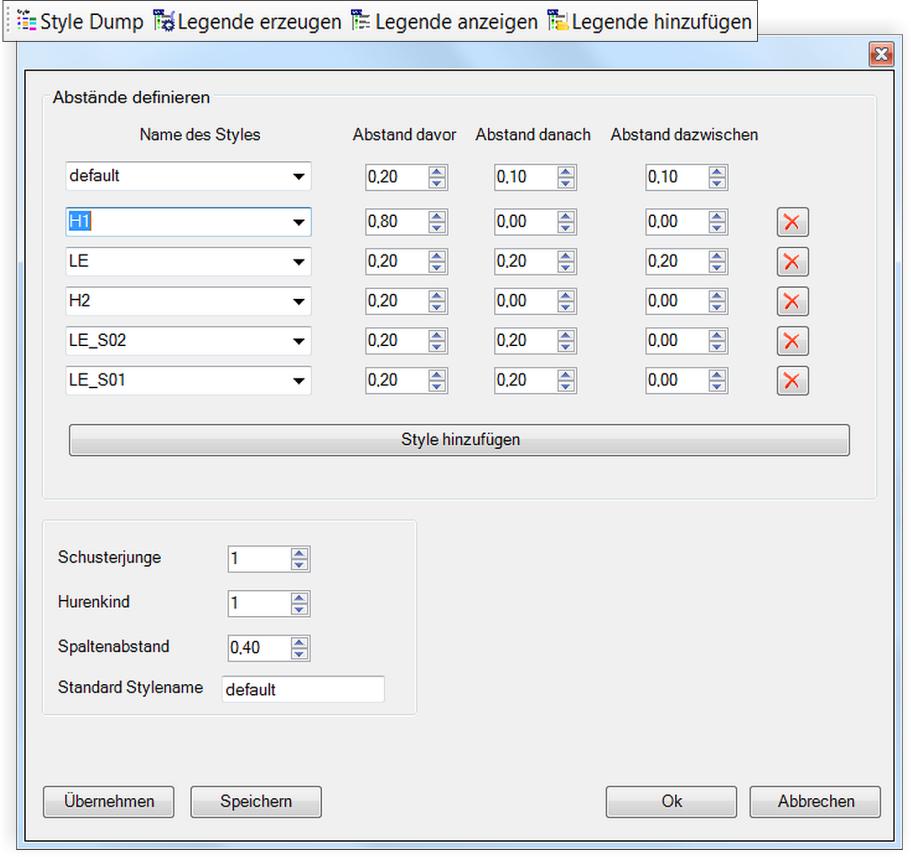
Task: Click the Legende anzeigen toolbar icon
Action: coord(360,21)
